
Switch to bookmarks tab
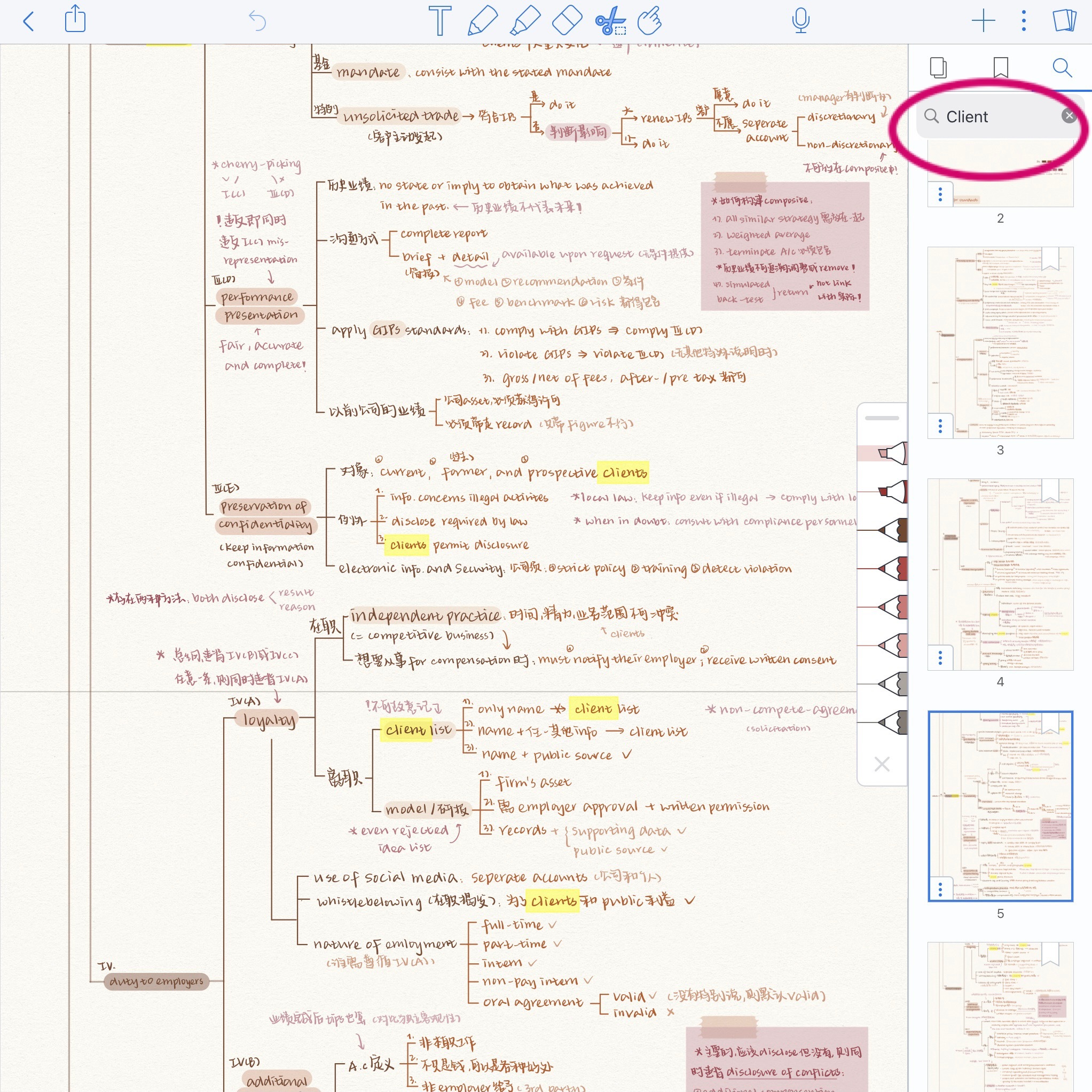[x=1001, y=67]
